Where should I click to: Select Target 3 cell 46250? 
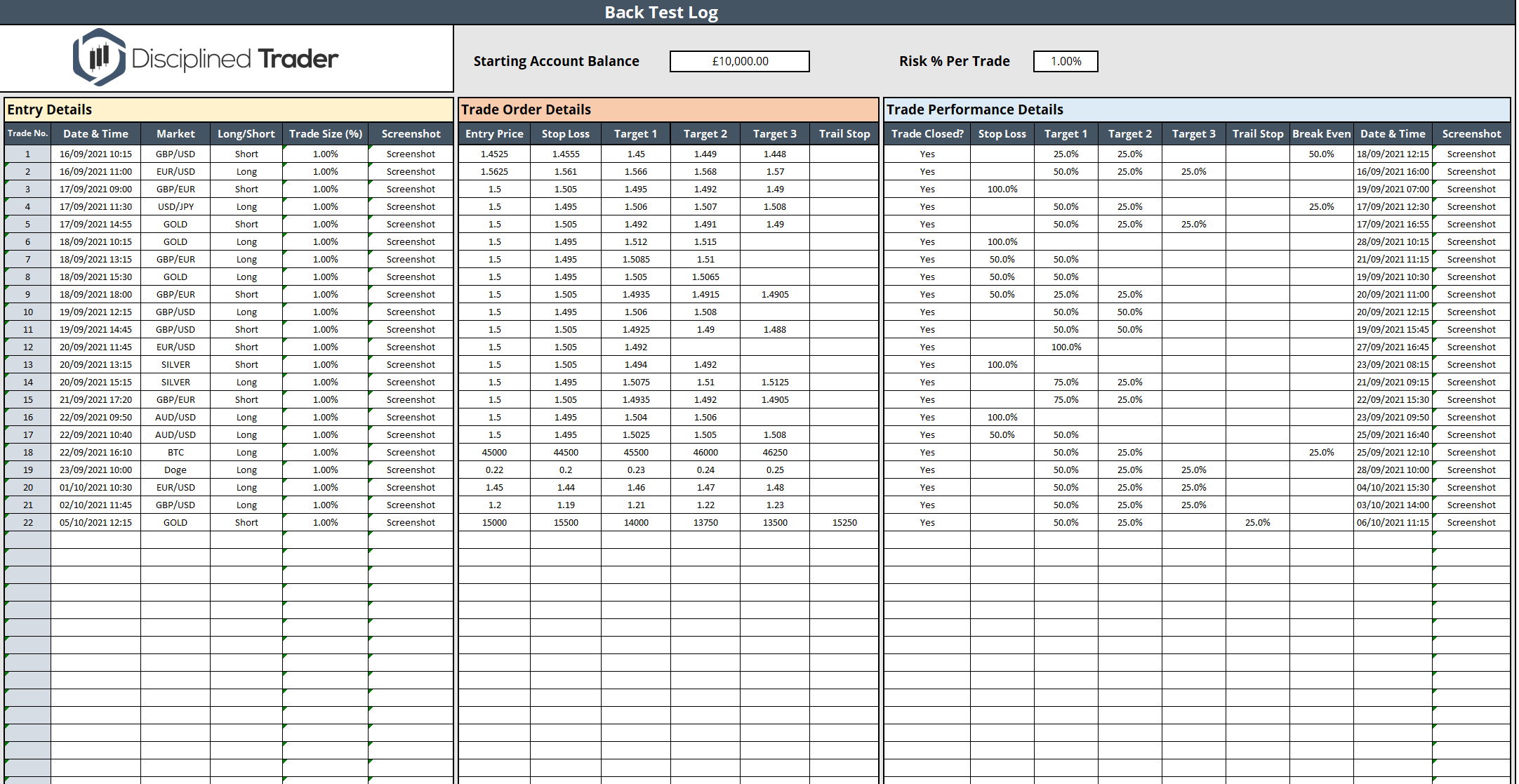point(775,452)
